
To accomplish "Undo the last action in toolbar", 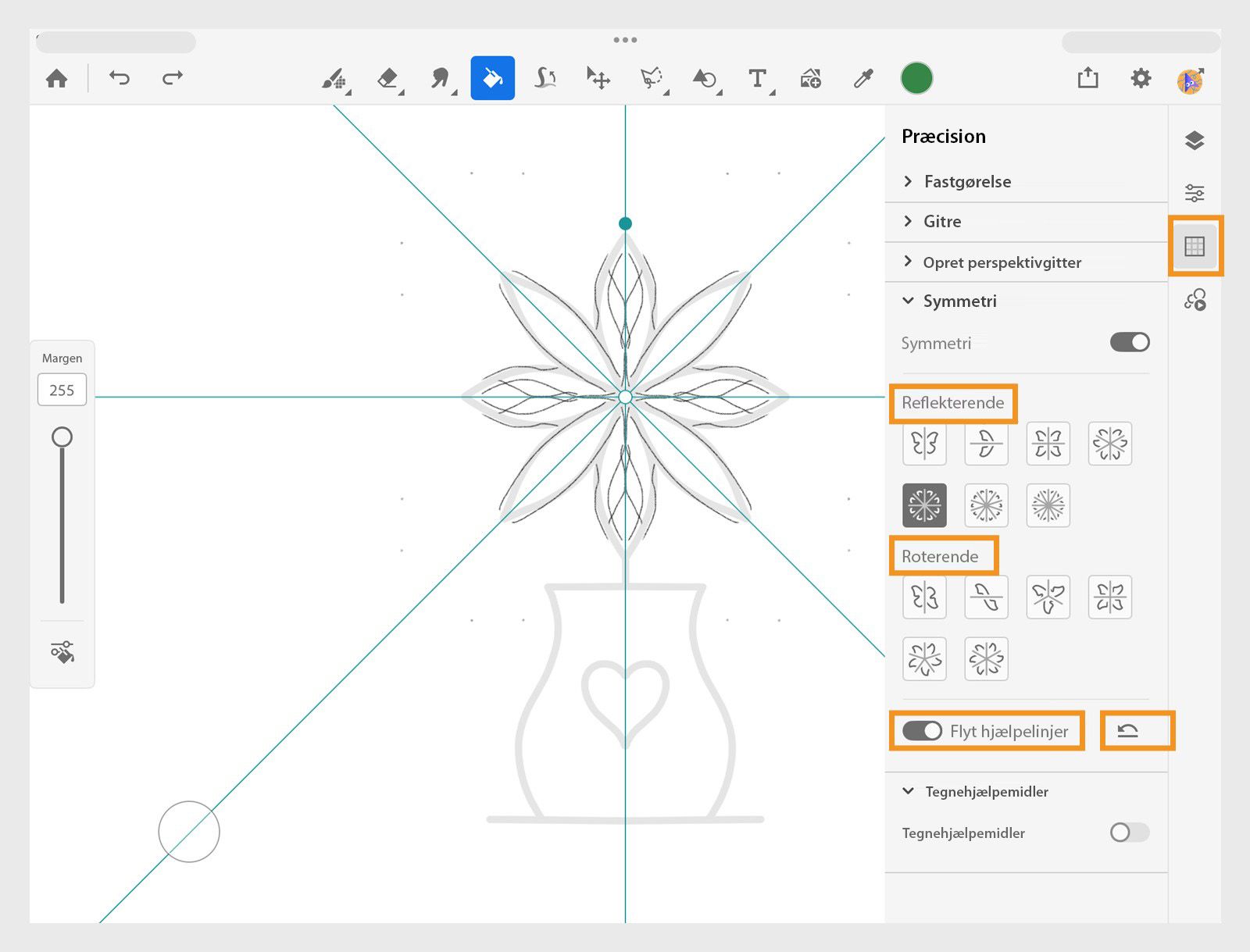I will 120,77.
